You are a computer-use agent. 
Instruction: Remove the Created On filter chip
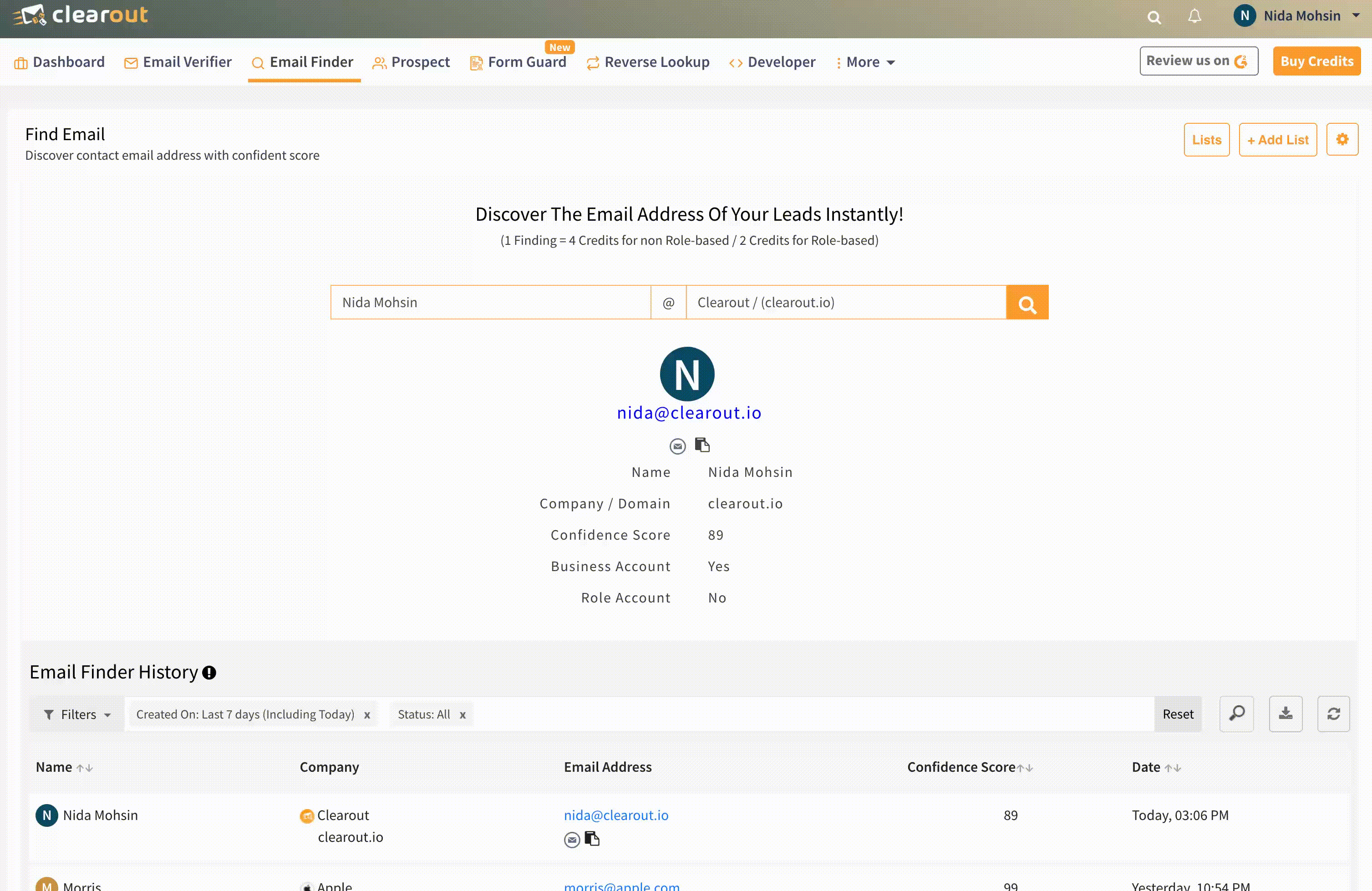pyautogui.click(x=366, y=715)
